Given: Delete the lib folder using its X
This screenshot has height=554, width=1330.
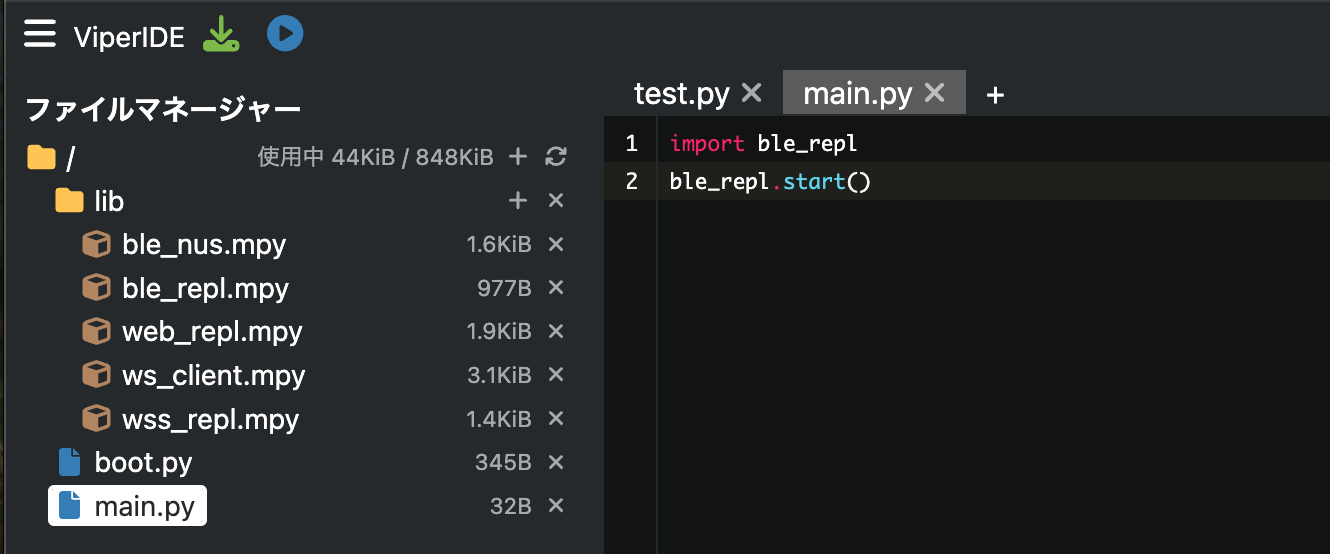Looking at the screenshot, I should point(557,201).
